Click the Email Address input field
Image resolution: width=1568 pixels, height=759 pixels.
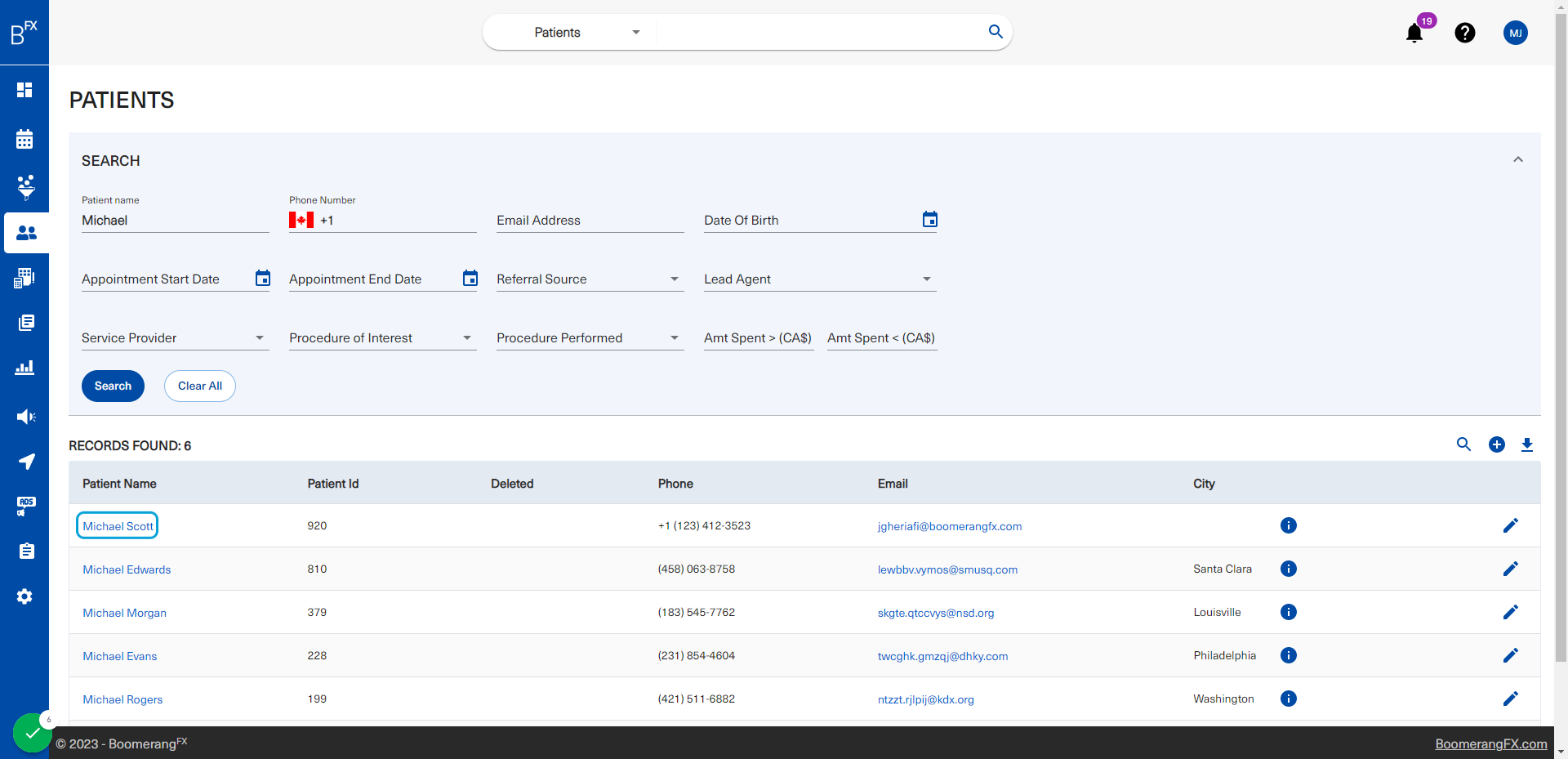point(590,221)
